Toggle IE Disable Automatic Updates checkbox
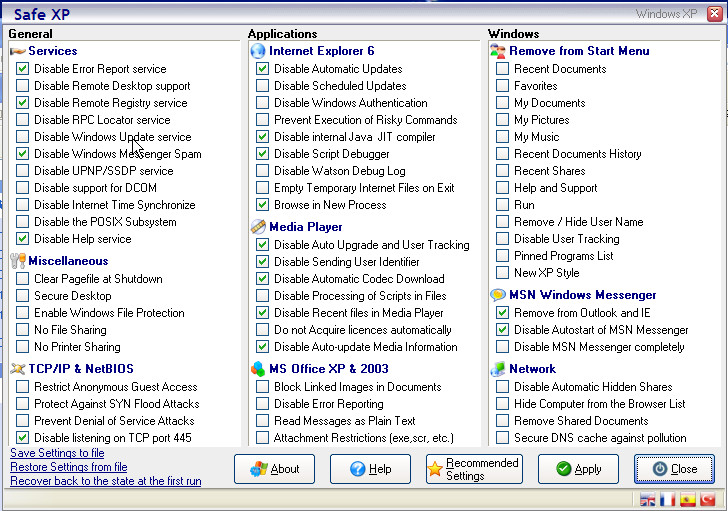This screenshot has height=511, width=728. pyautogui.click(x=262, y=69)
